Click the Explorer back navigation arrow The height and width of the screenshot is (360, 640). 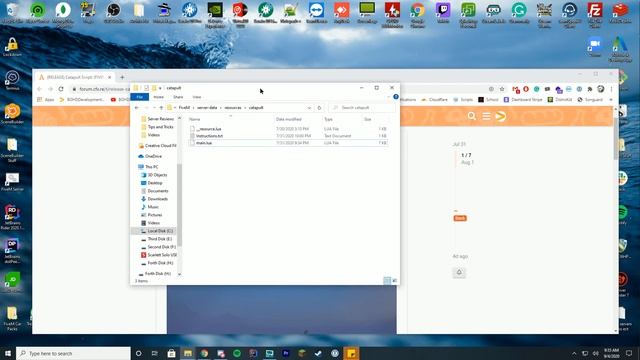pyautogui.click(x=137, y=108)
